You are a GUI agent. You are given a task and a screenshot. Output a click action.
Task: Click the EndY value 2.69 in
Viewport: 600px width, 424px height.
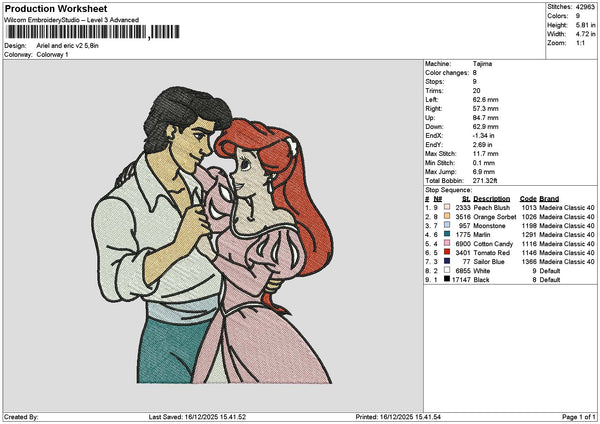click(x=483, y=145)
